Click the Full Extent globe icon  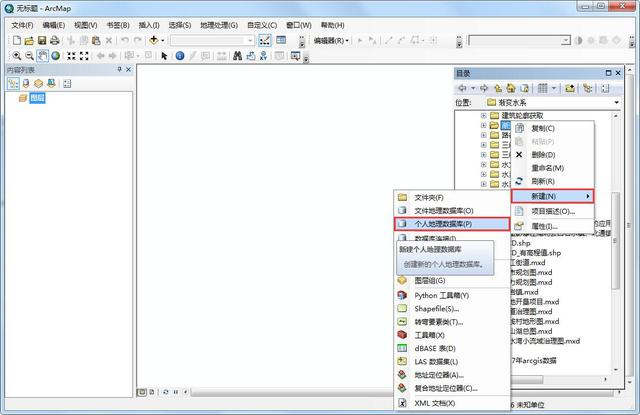click(x=56, y=56)
